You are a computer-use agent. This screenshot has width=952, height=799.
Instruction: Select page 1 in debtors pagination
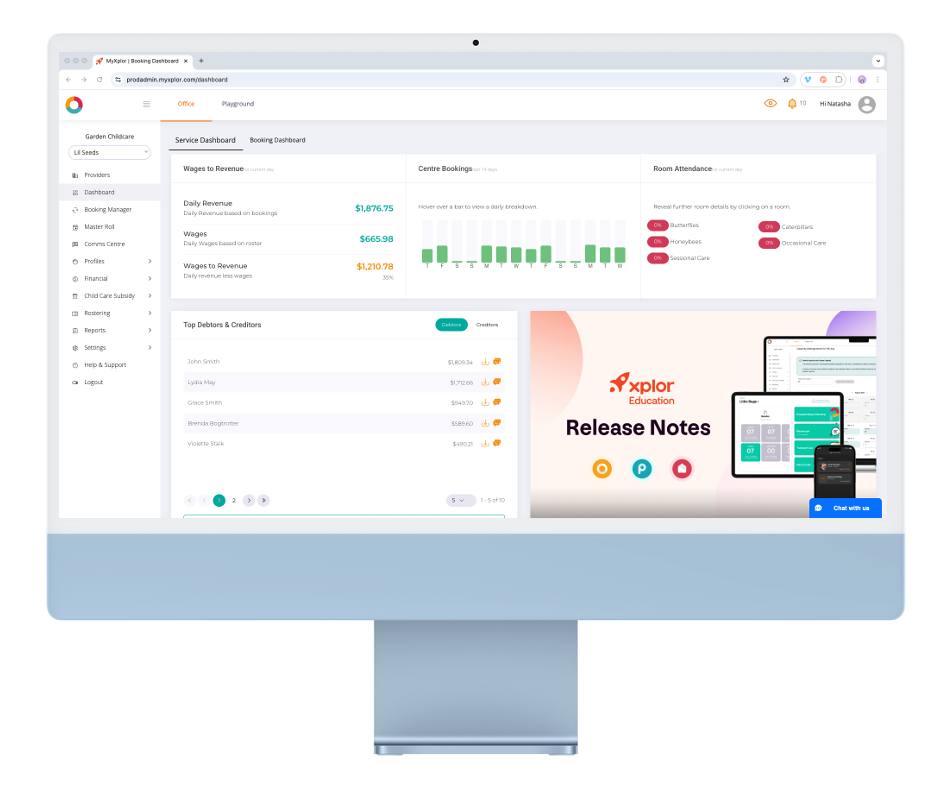pos(219,500)
